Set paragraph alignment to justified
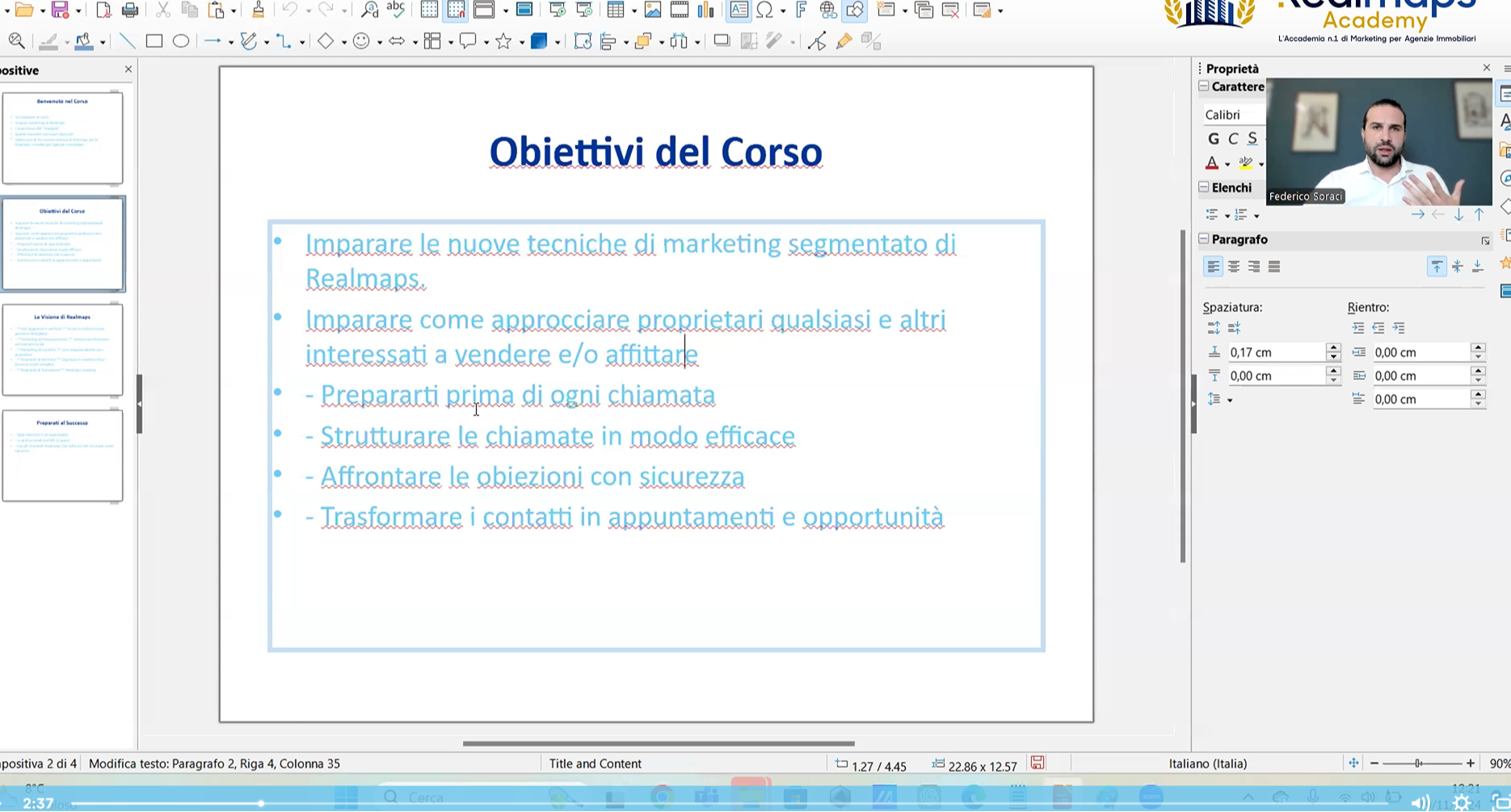 point(1274,267)
